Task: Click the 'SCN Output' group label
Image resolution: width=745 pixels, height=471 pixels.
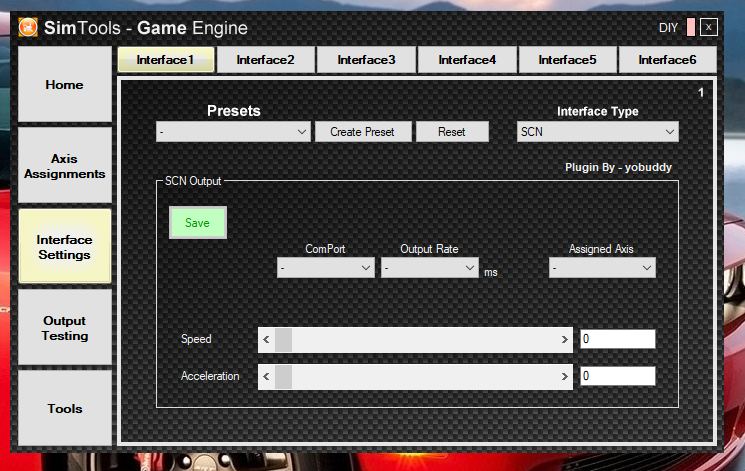Action: point(193,181)
